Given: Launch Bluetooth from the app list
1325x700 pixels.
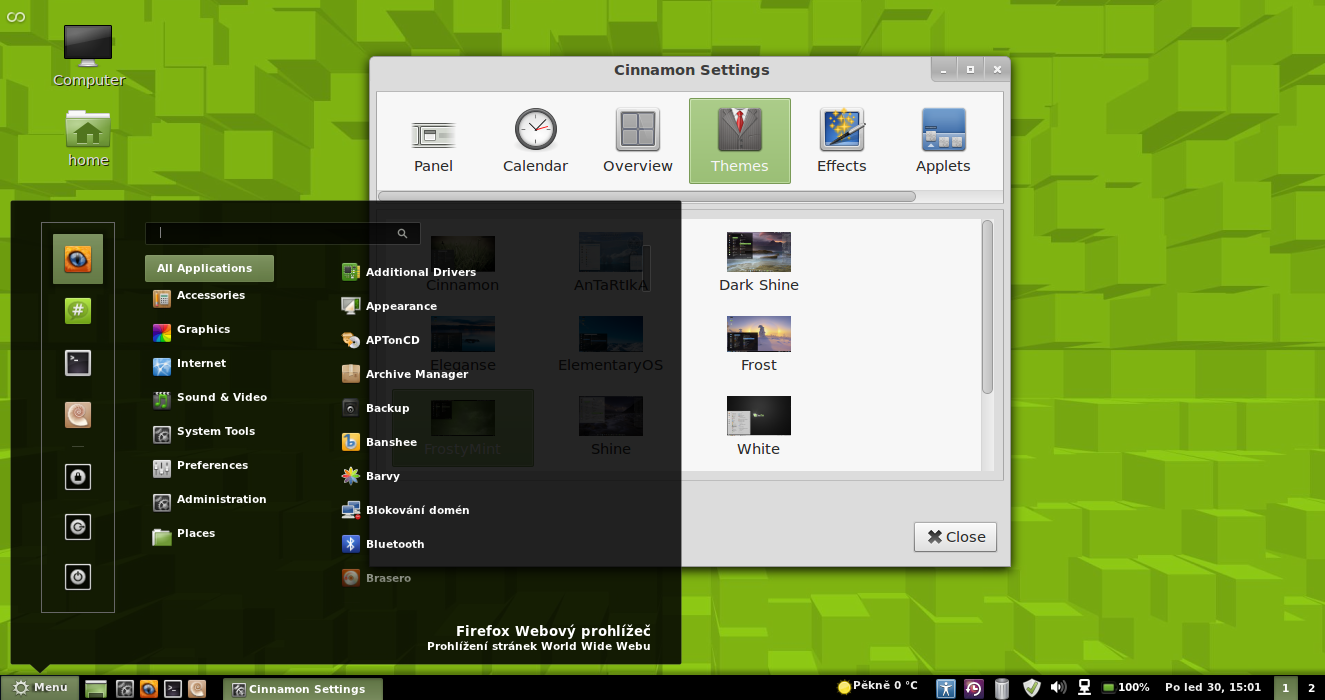Looking at the screenshot, I should click(383, 544).
